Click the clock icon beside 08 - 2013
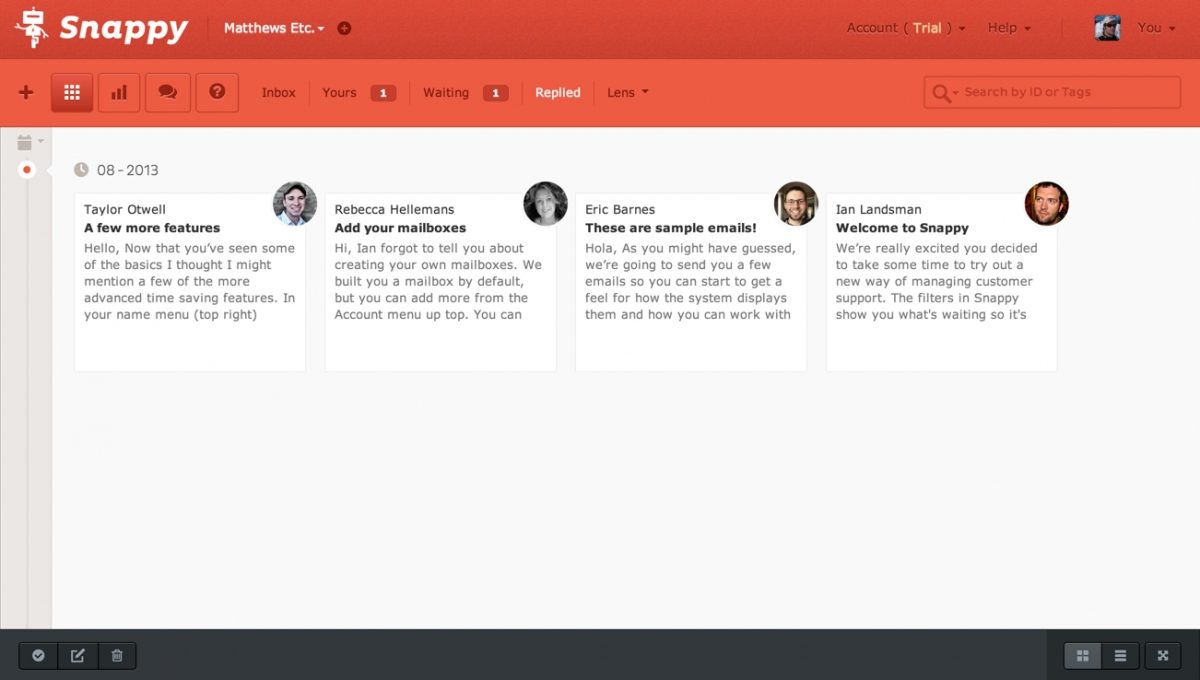 pyautogui.click(x=82, y=170)
